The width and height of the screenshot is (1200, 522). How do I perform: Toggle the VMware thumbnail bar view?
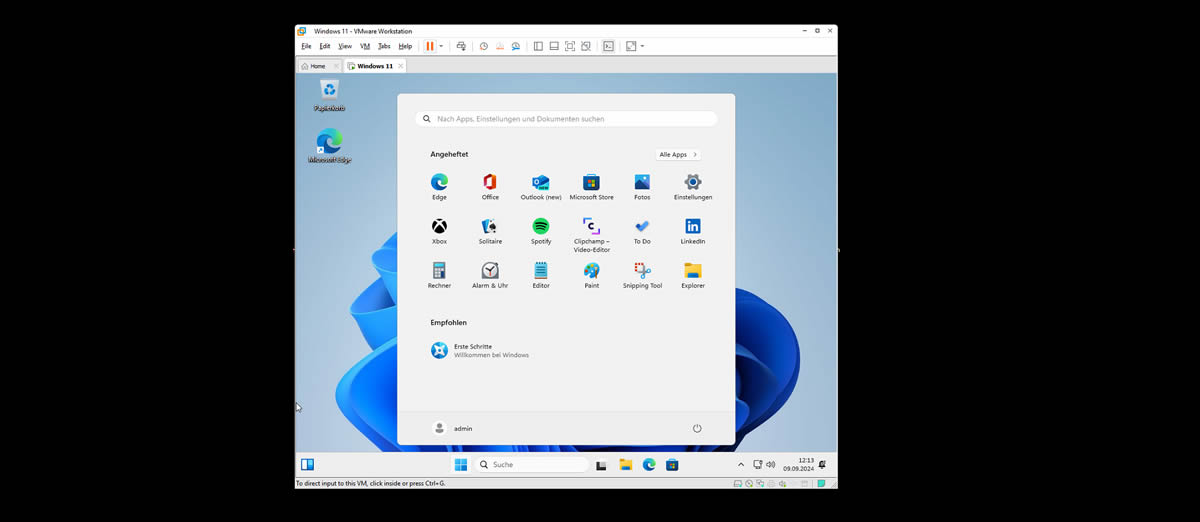pos(554,46)
